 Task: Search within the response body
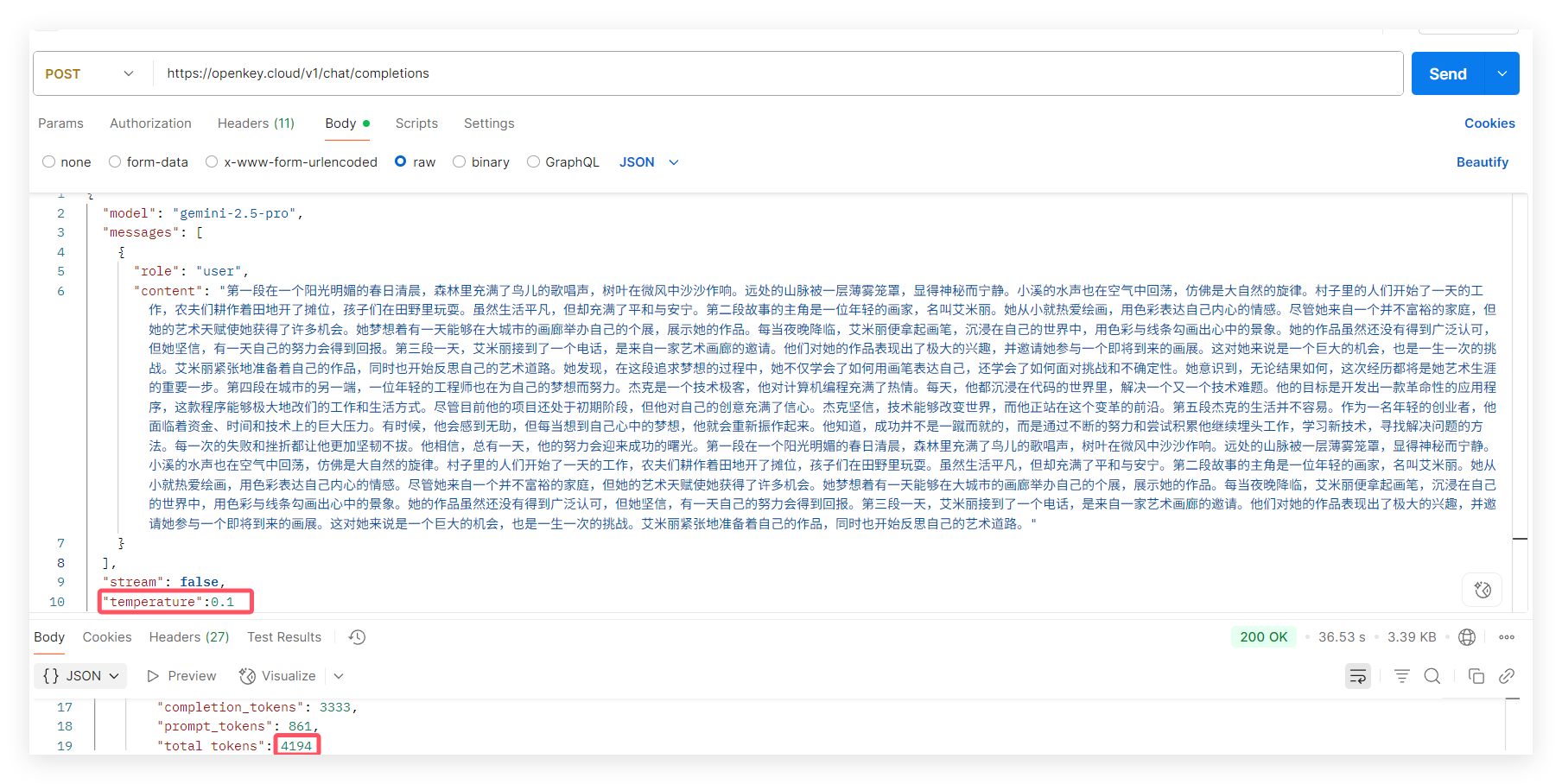click(x=1432, y=676)
